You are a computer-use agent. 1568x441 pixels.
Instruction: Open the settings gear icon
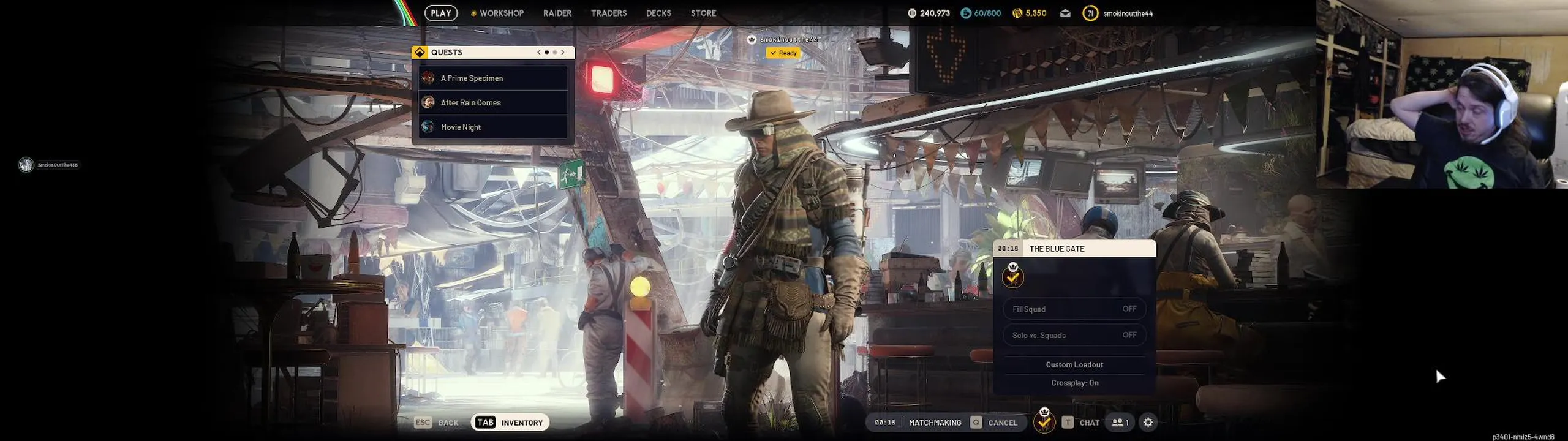1148,423
